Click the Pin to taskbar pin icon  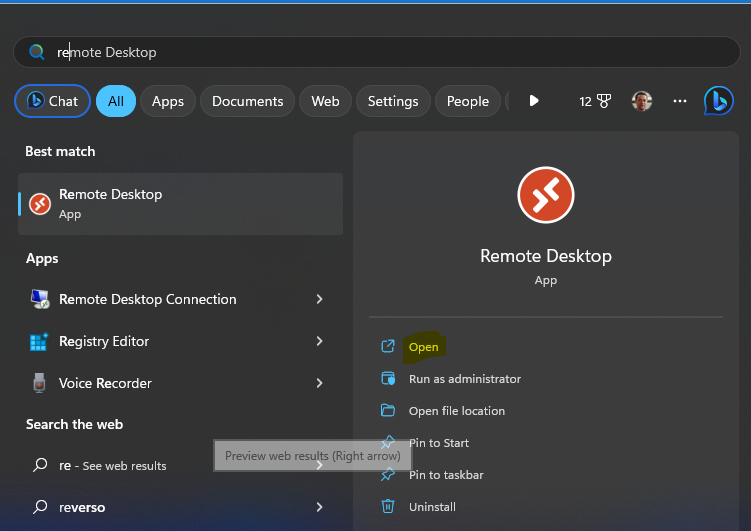(388, 475)
